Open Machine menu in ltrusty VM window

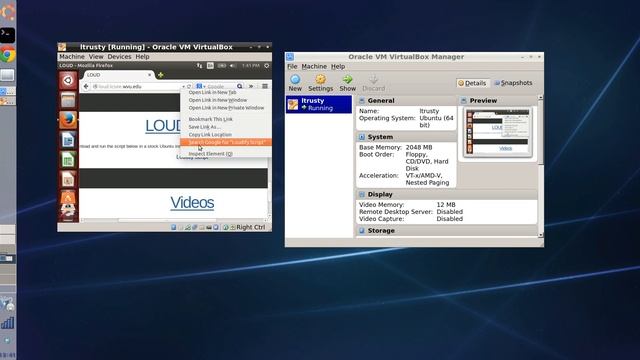point(72,57)
